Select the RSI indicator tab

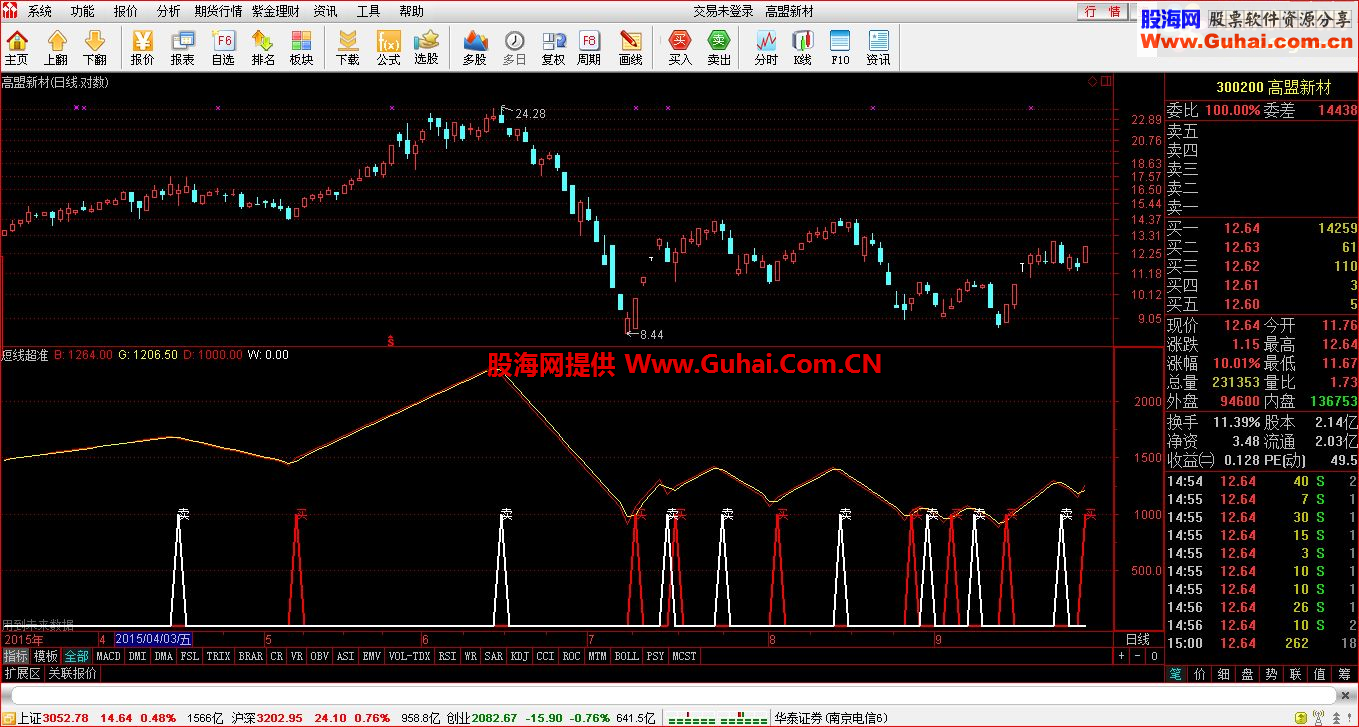tap(447, 656)
